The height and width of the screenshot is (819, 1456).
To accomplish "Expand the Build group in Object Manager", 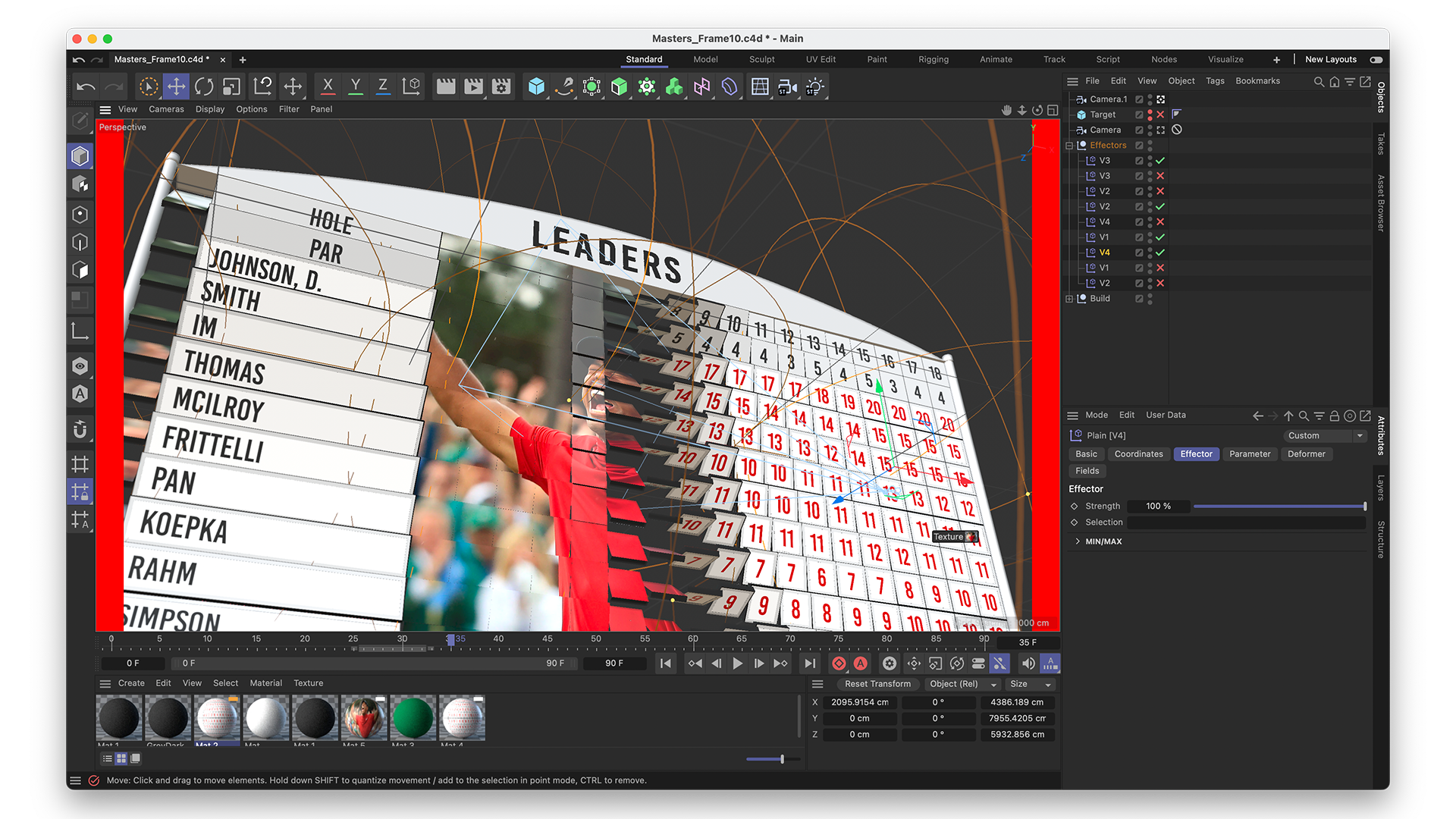I will click(1069, 299).
